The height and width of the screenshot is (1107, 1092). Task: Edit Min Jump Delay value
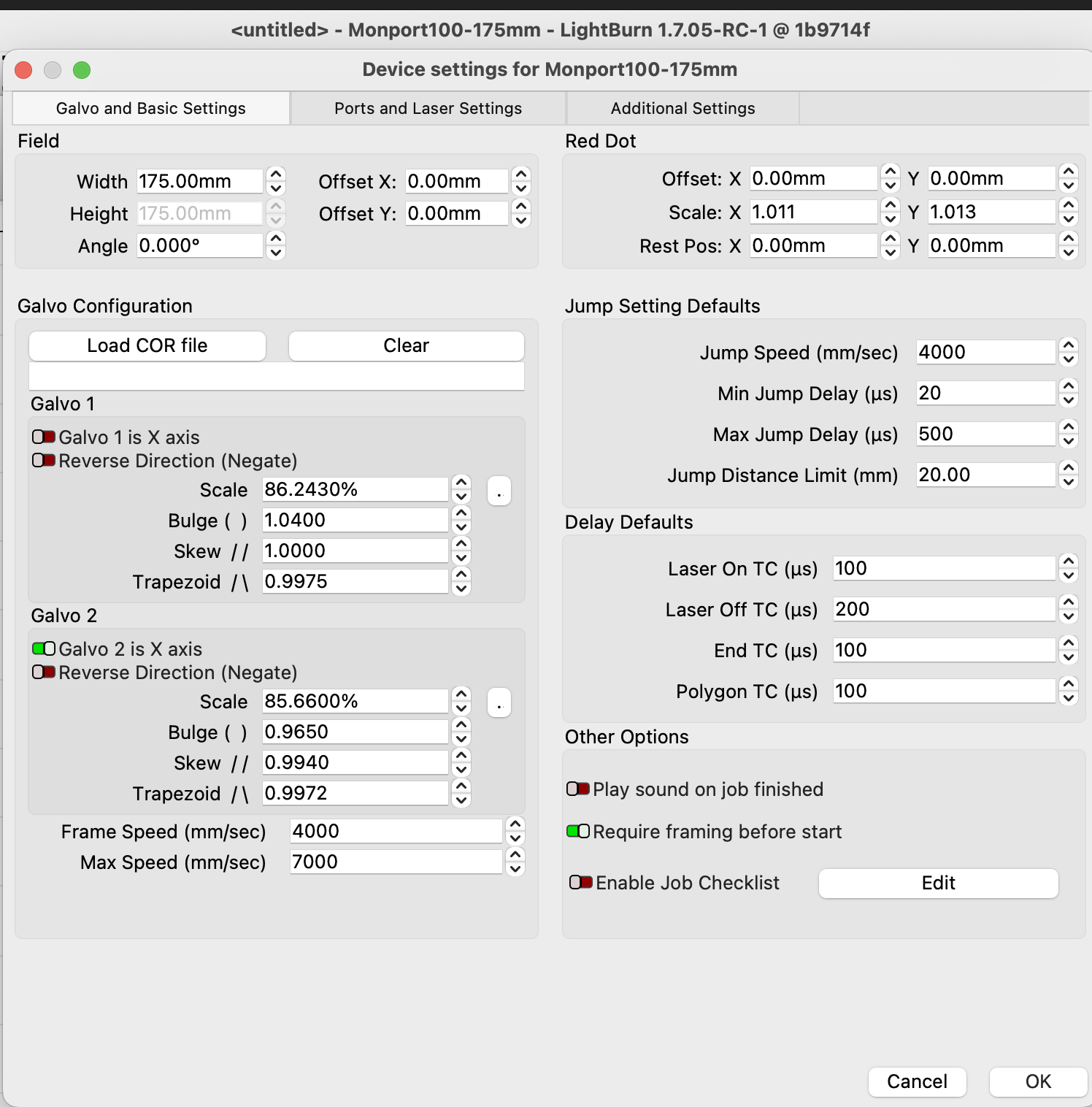pyautogui.click(x=986, y=393)
